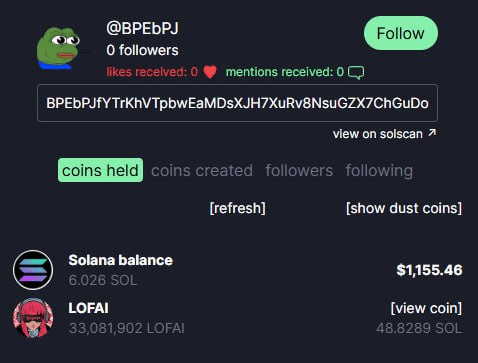Click the red heart likes icon
Image resolution: width=478 pixels, height=363 pixels.
210,72
